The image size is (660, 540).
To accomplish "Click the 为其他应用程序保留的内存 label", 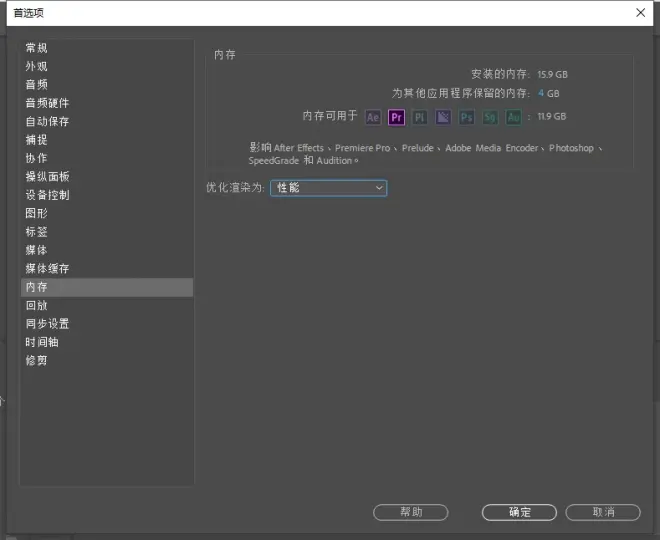I will coord(460,93).
